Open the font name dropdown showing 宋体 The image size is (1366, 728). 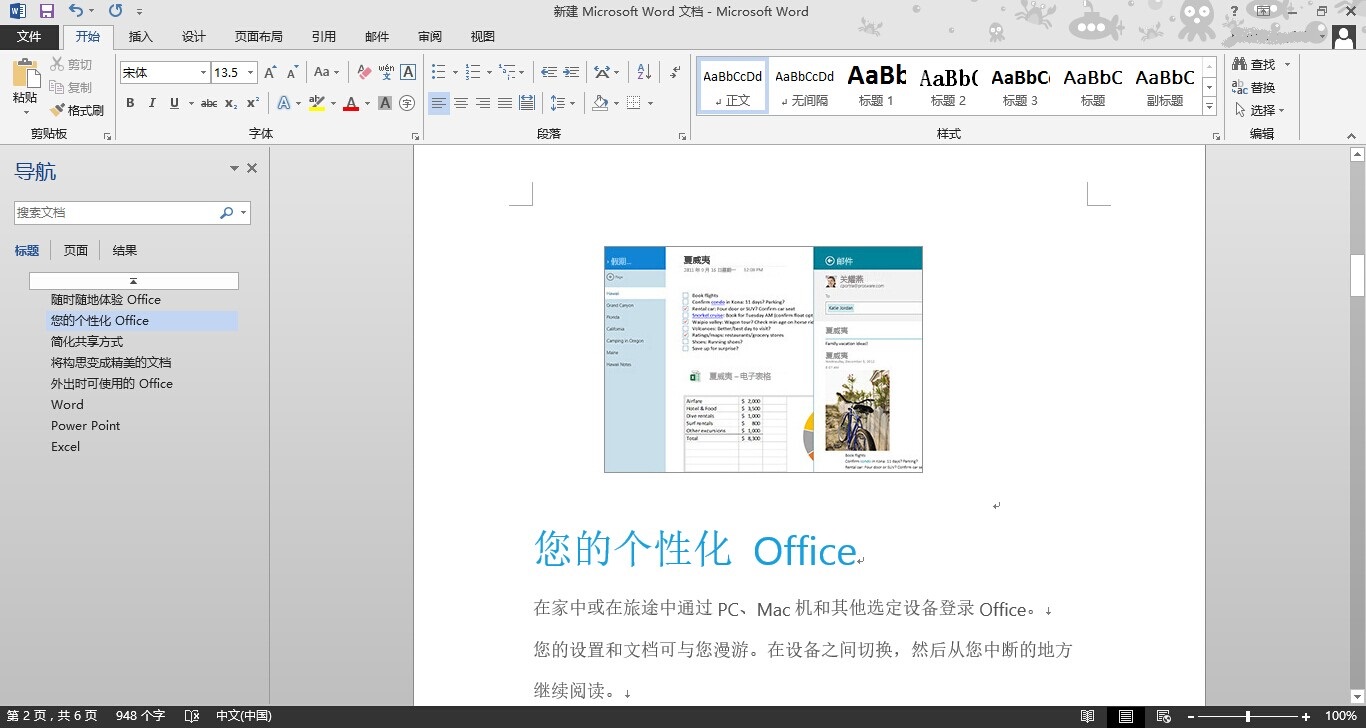pyautogui.click(x=203, y=73)
